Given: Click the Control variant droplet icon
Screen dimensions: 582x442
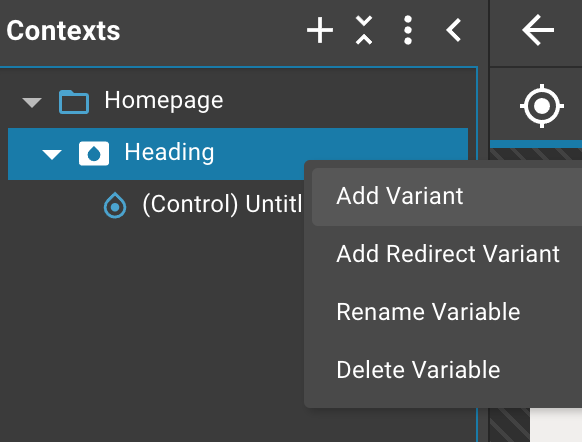Looking at the screenshot, I should [115, 205].
